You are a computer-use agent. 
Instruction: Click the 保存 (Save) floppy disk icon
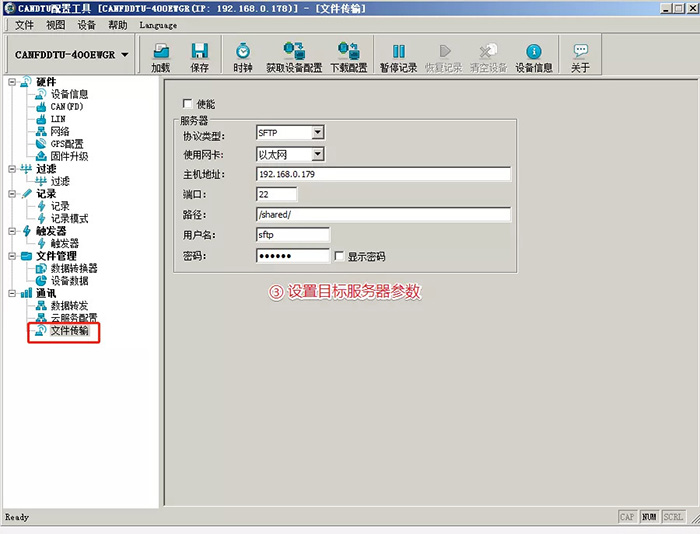coord(199,51)
